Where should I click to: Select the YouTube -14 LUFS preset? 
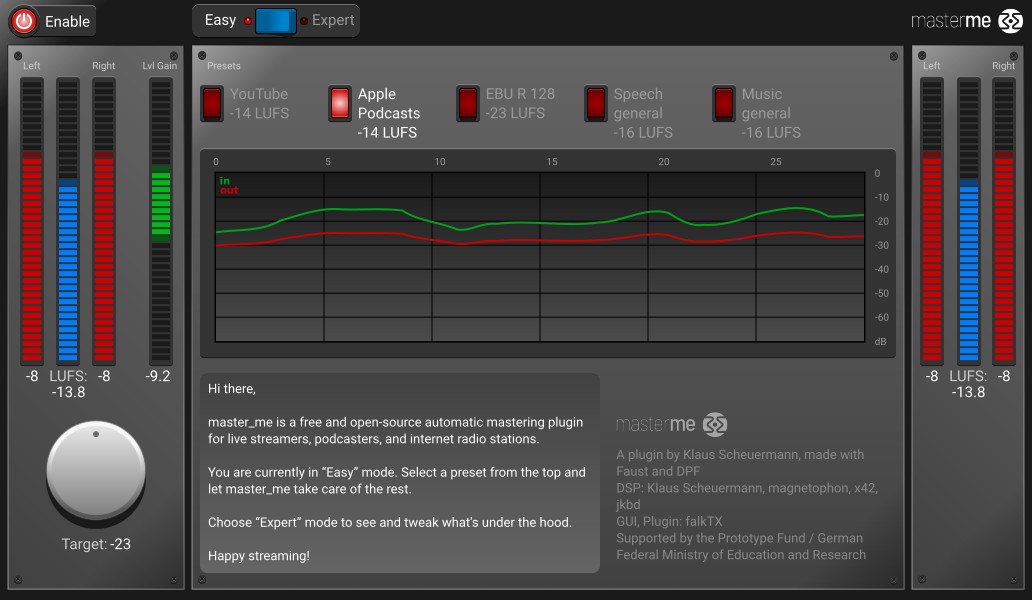pos(213,103)
